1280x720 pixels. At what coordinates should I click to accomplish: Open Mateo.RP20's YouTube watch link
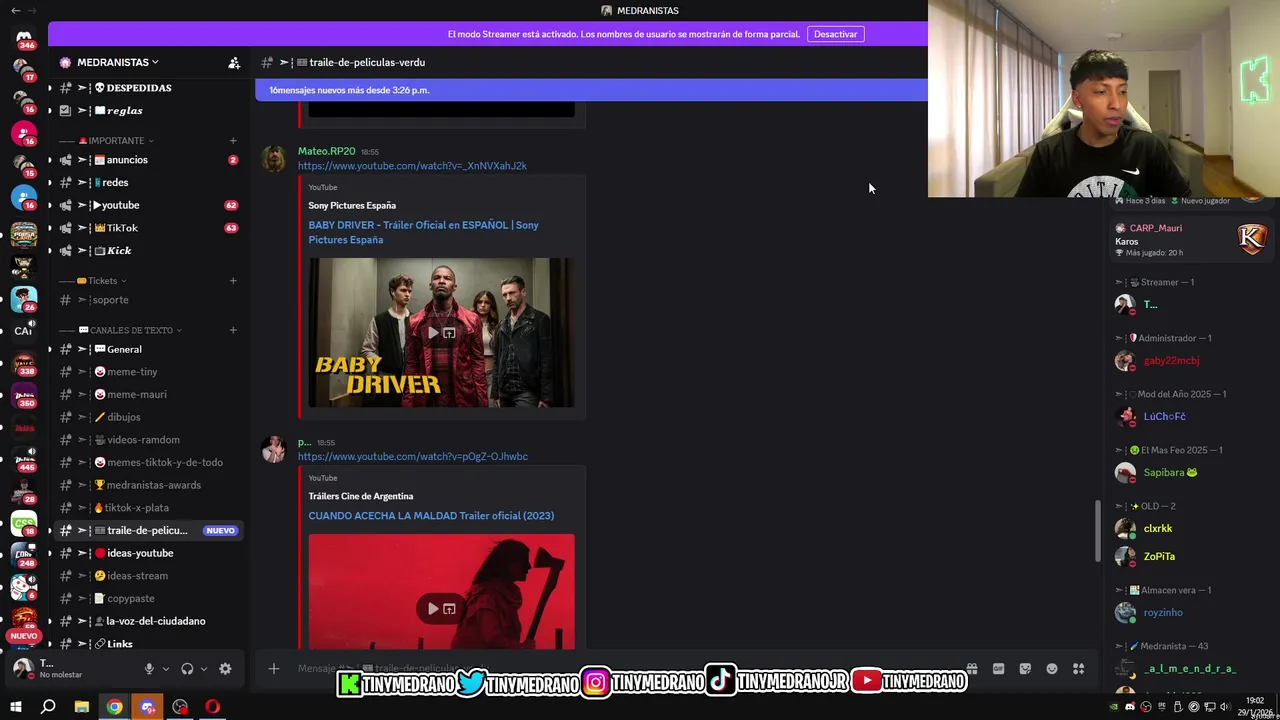click(412, 166)
